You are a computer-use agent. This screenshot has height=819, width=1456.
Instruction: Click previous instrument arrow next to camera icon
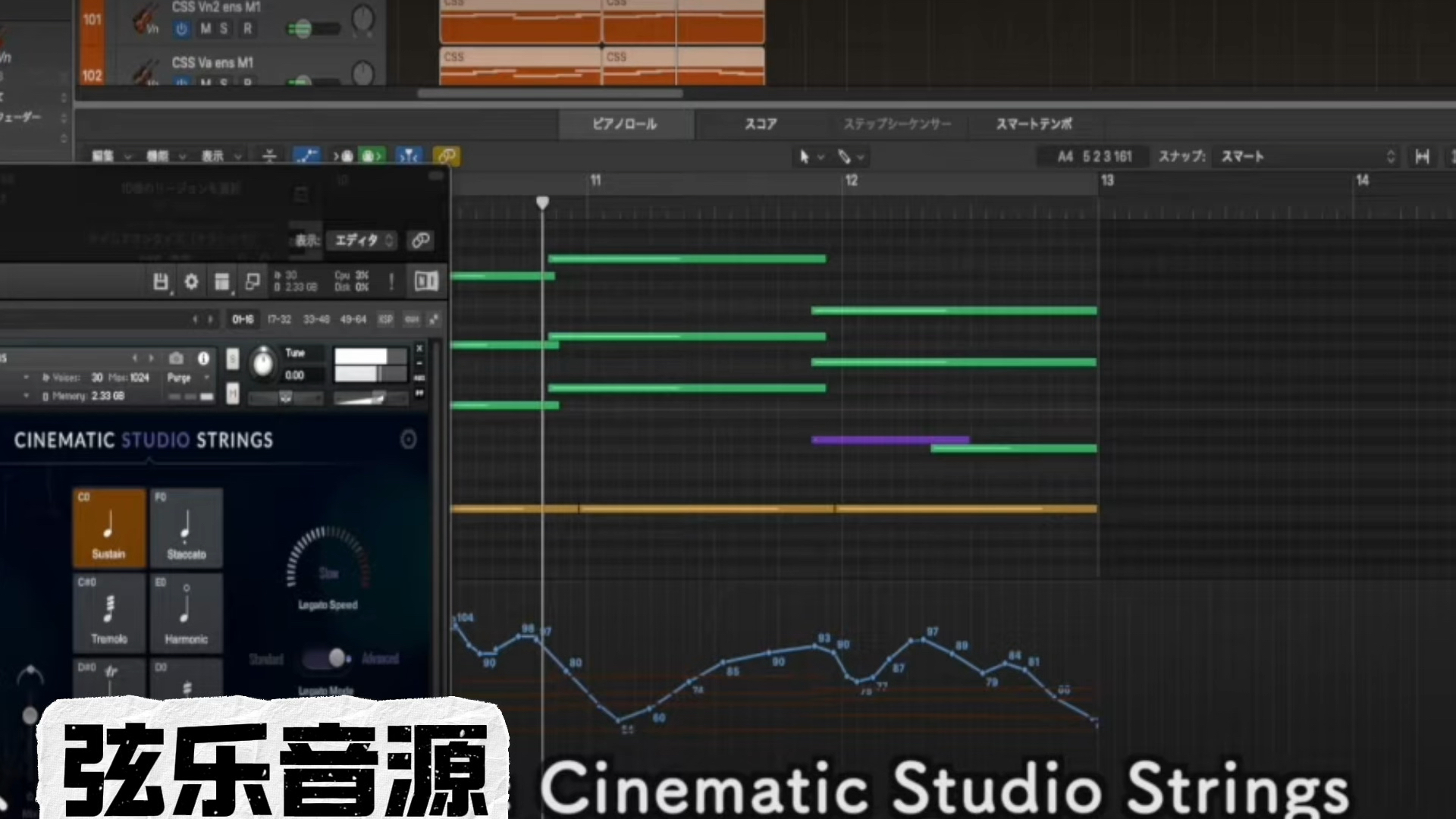(135, 358)
